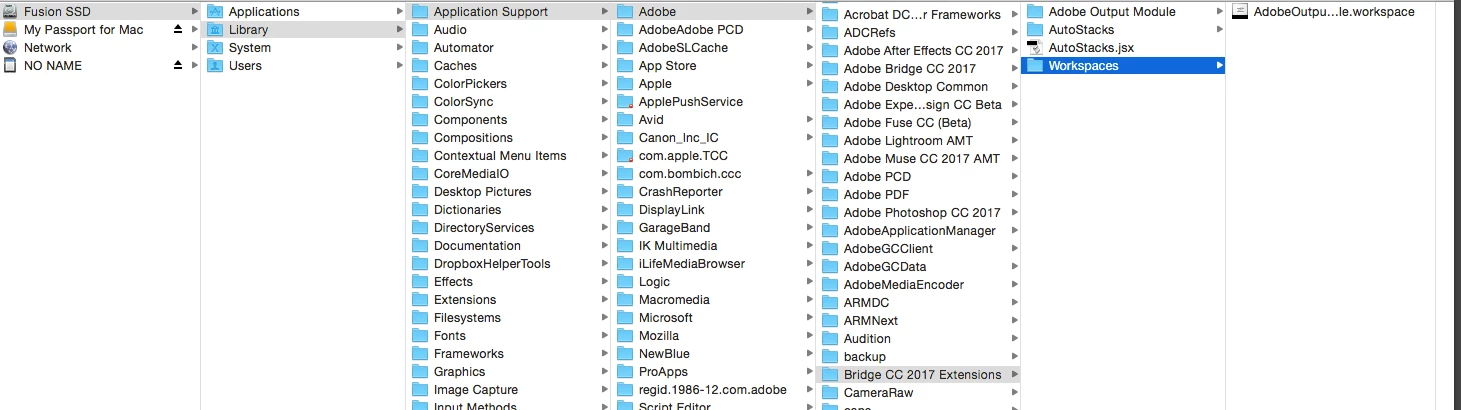
Task: Click the ApplePushService restricted folder icon
Action: [x=625, y=102]
